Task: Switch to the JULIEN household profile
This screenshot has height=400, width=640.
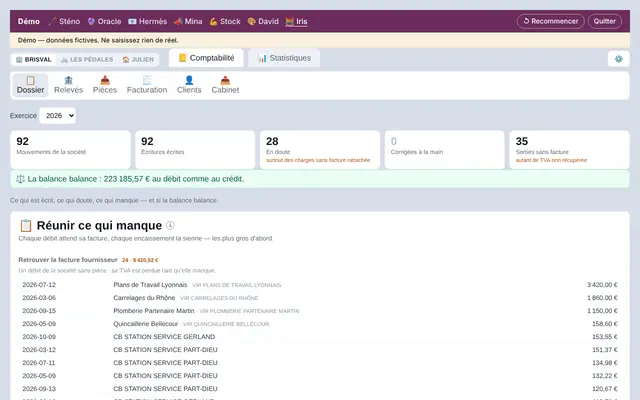Action: 138,60
